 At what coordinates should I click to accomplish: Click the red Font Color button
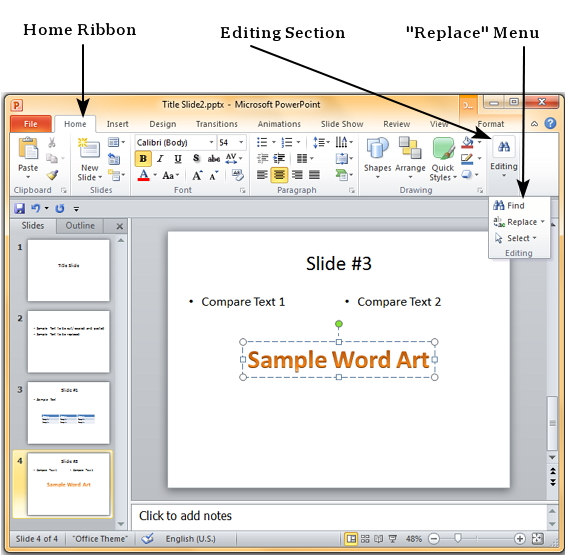(143, 175)
